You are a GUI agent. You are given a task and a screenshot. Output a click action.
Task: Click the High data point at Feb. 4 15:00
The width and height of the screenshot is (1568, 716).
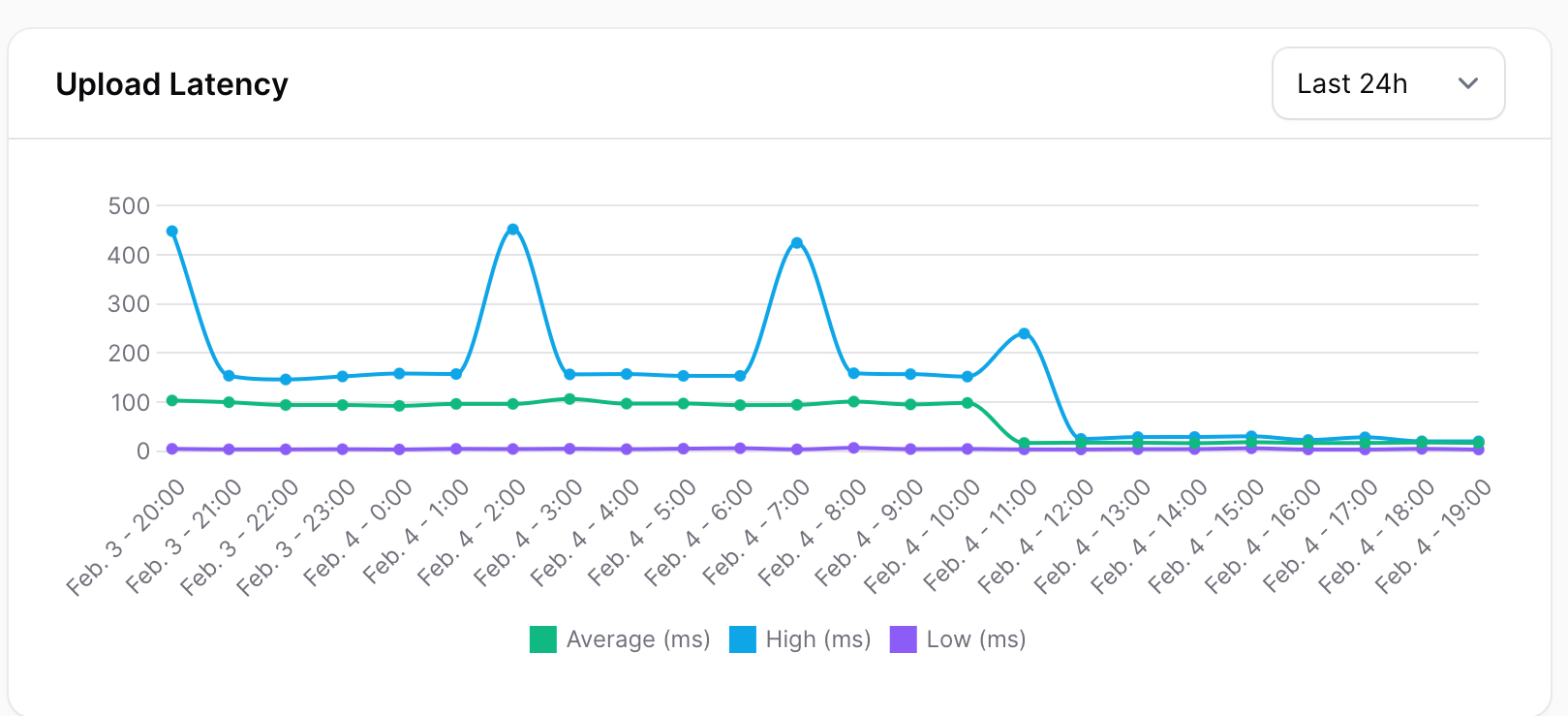coord(1251,436)
